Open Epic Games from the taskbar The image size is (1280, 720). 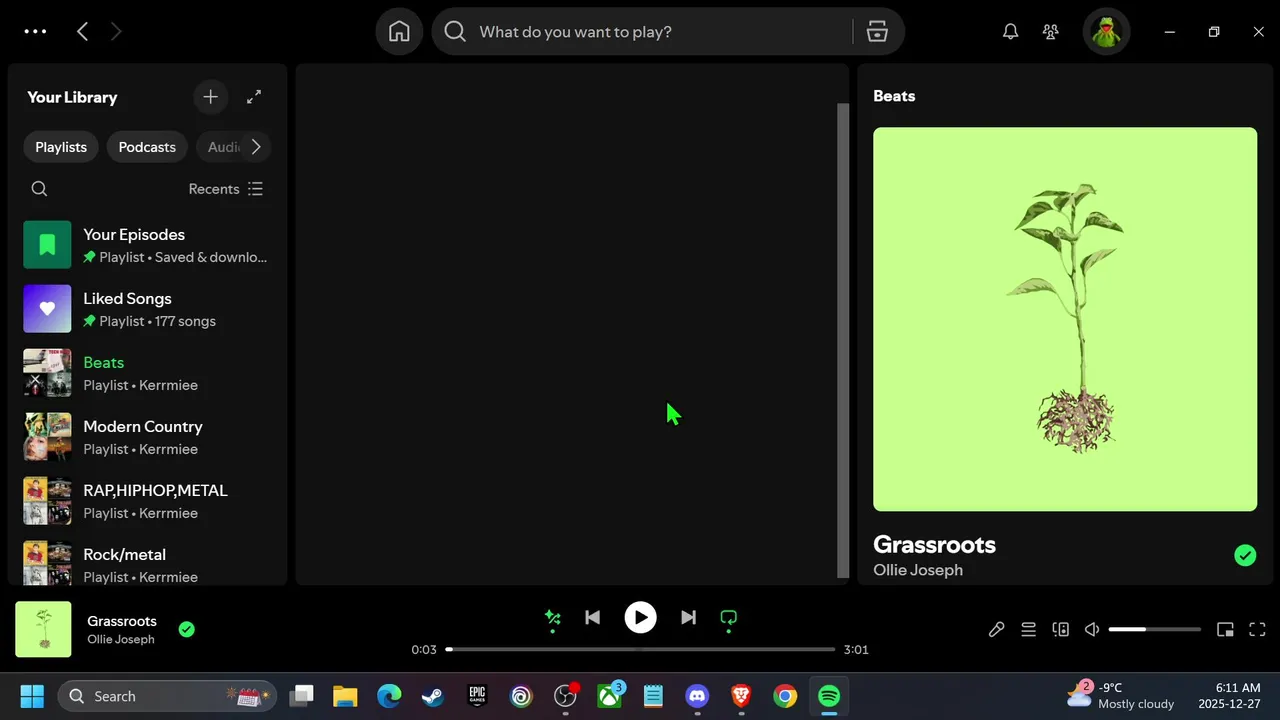477,696
